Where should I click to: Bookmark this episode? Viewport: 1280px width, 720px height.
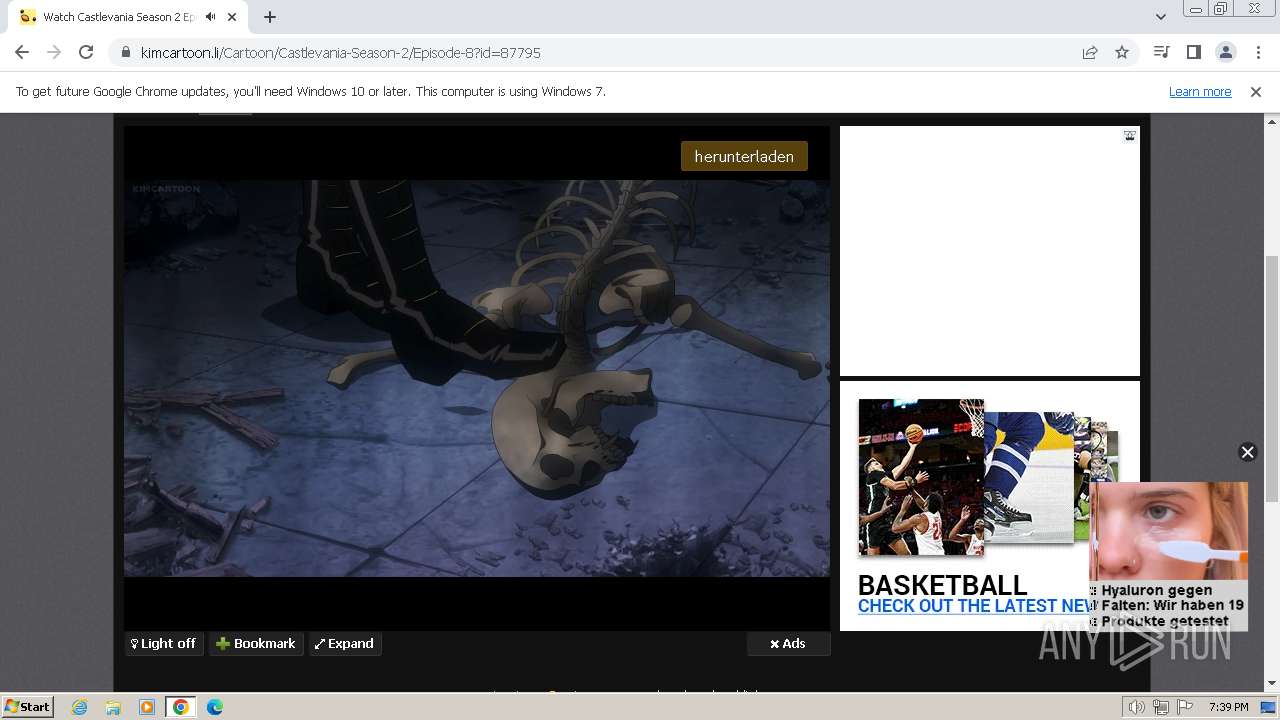click(x=256, y=643)
